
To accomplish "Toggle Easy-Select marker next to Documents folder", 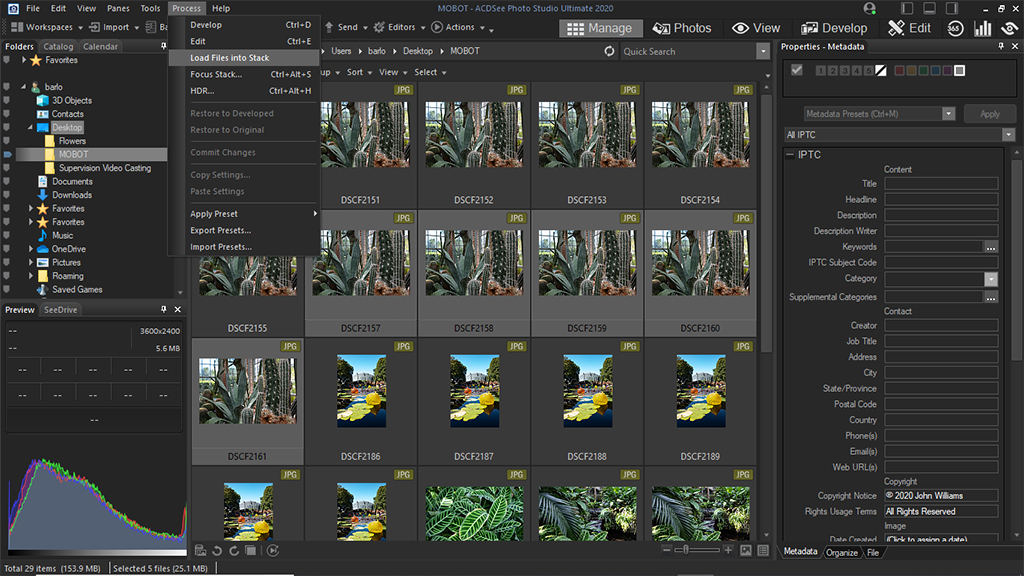I will tap(8, 182).
